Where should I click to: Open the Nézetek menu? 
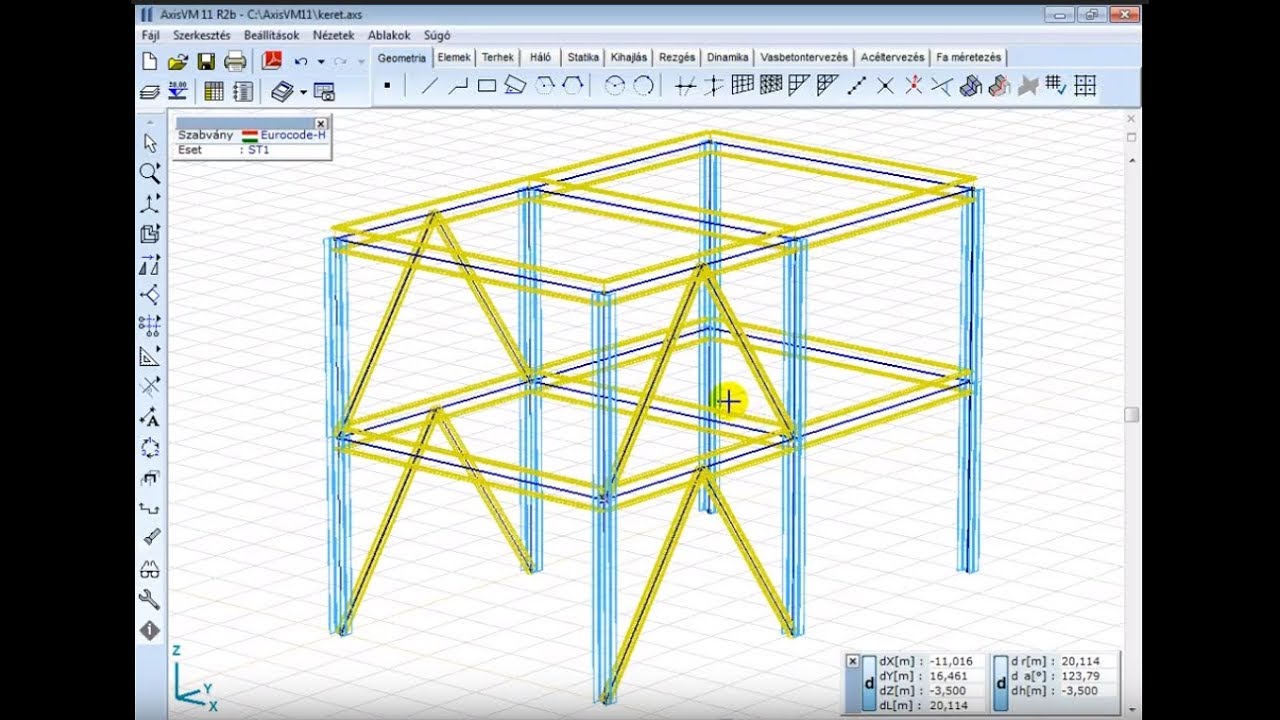point(333,35)
